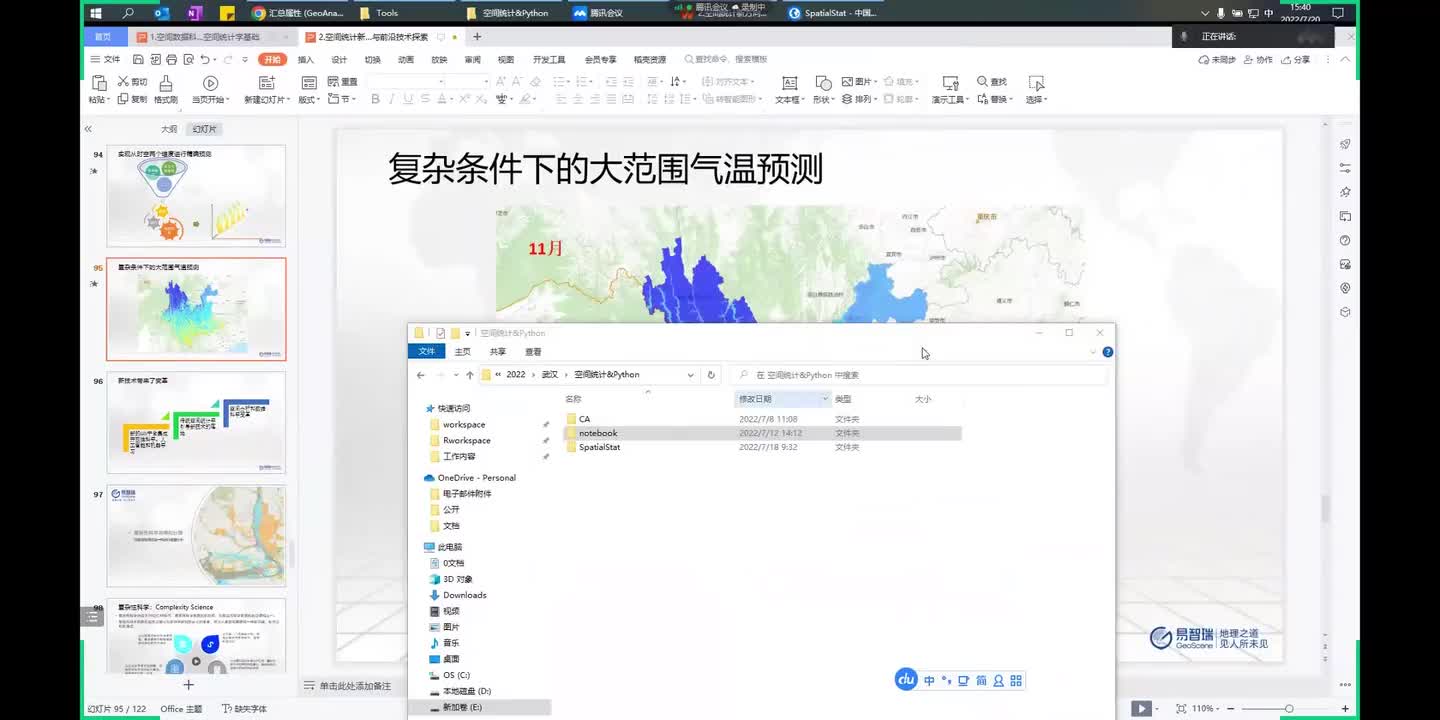Click the New Slide (新建幻灯片) icon
1440x720 pixels.
(x=266, y=83)
